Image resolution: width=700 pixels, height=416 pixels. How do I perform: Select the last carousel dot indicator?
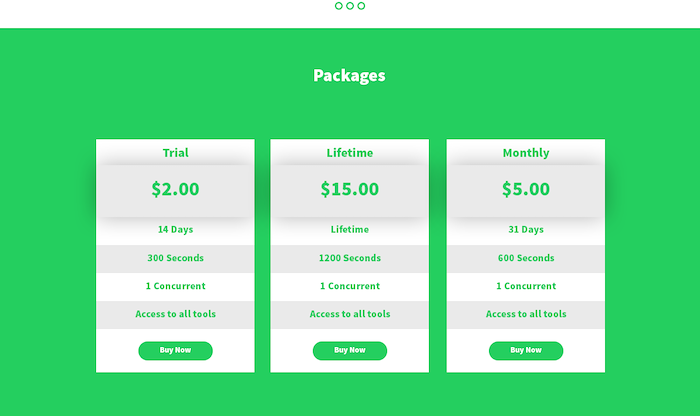coord(361,6)
